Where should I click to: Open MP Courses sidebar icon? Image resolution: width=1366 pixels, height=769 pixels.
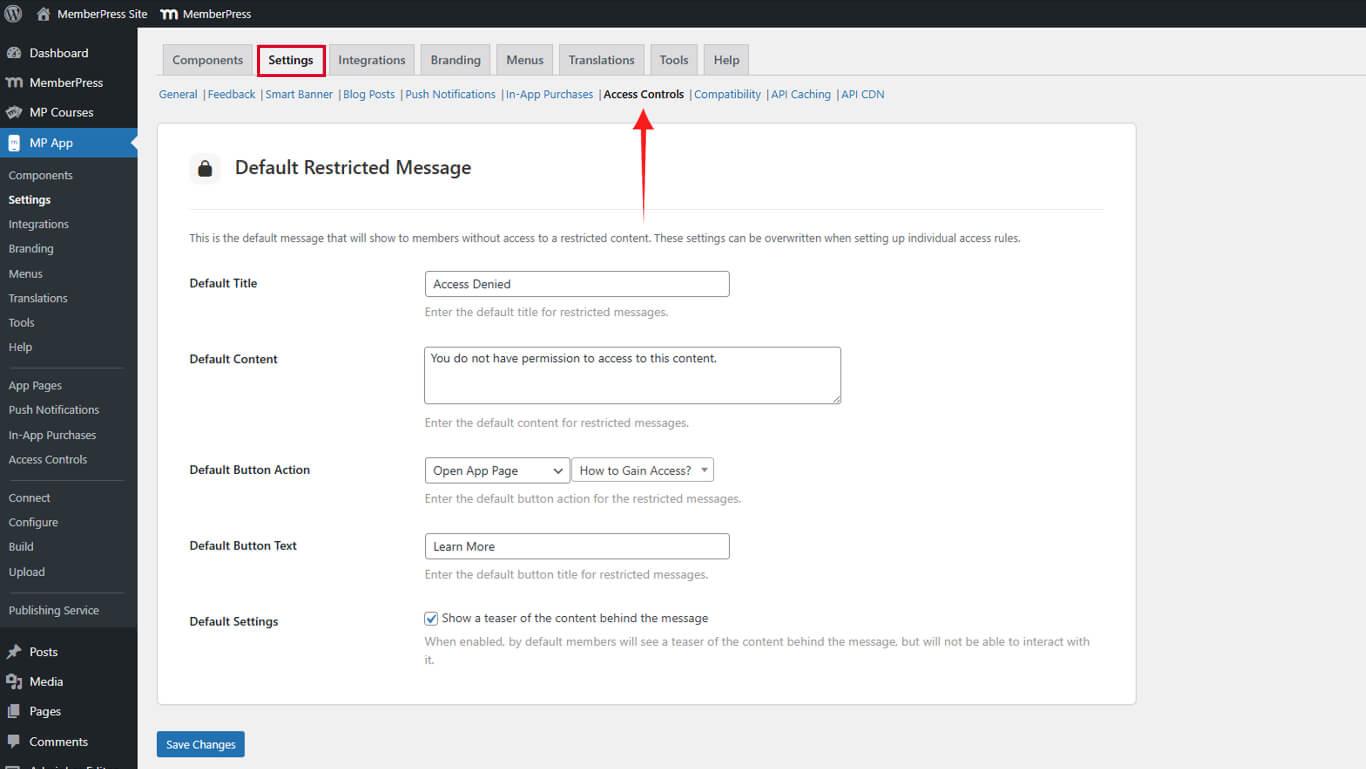click(14, 113)
